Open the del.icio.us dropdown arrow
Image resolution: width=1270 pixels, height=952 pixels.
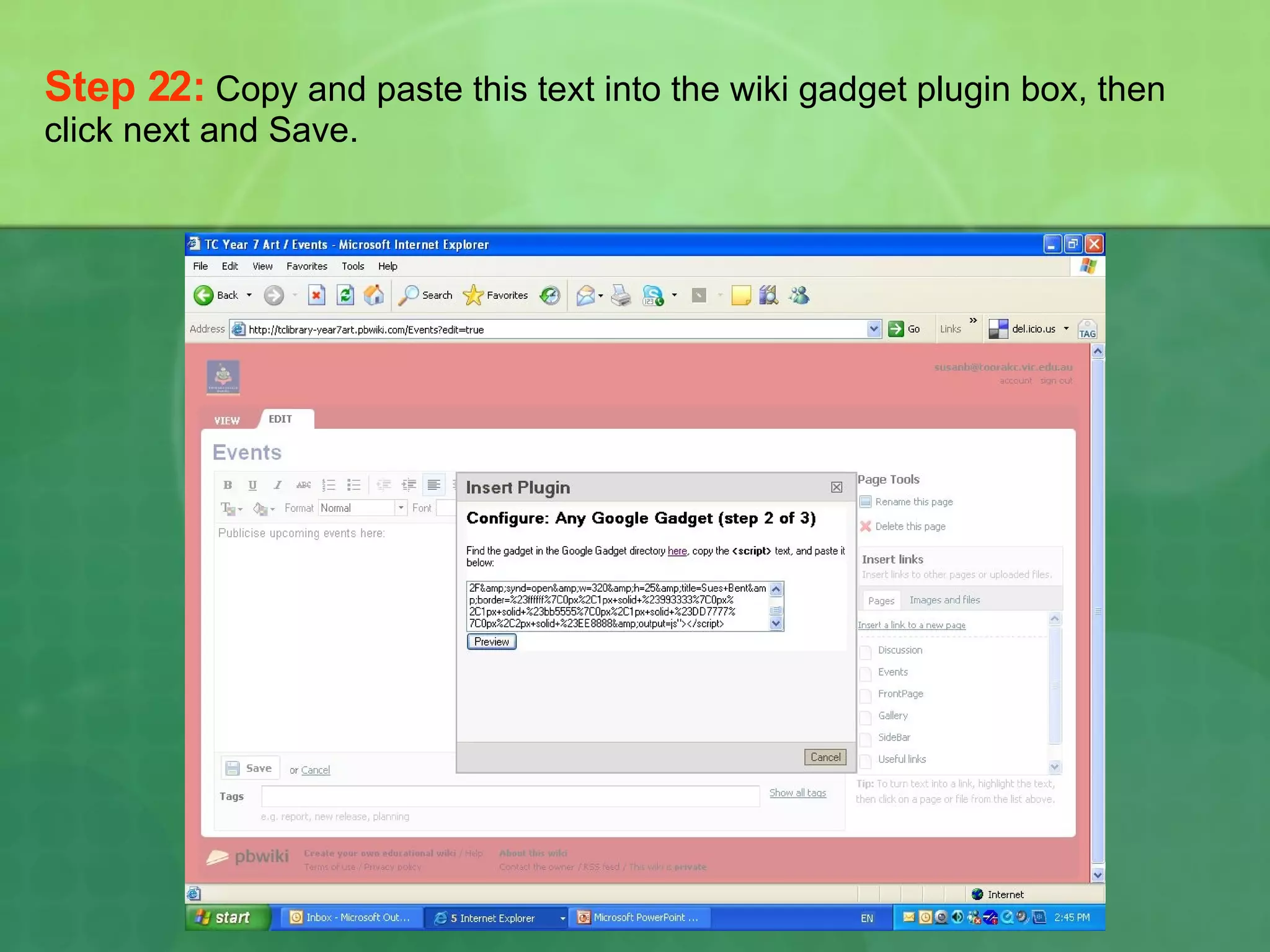coord(1066,328)
